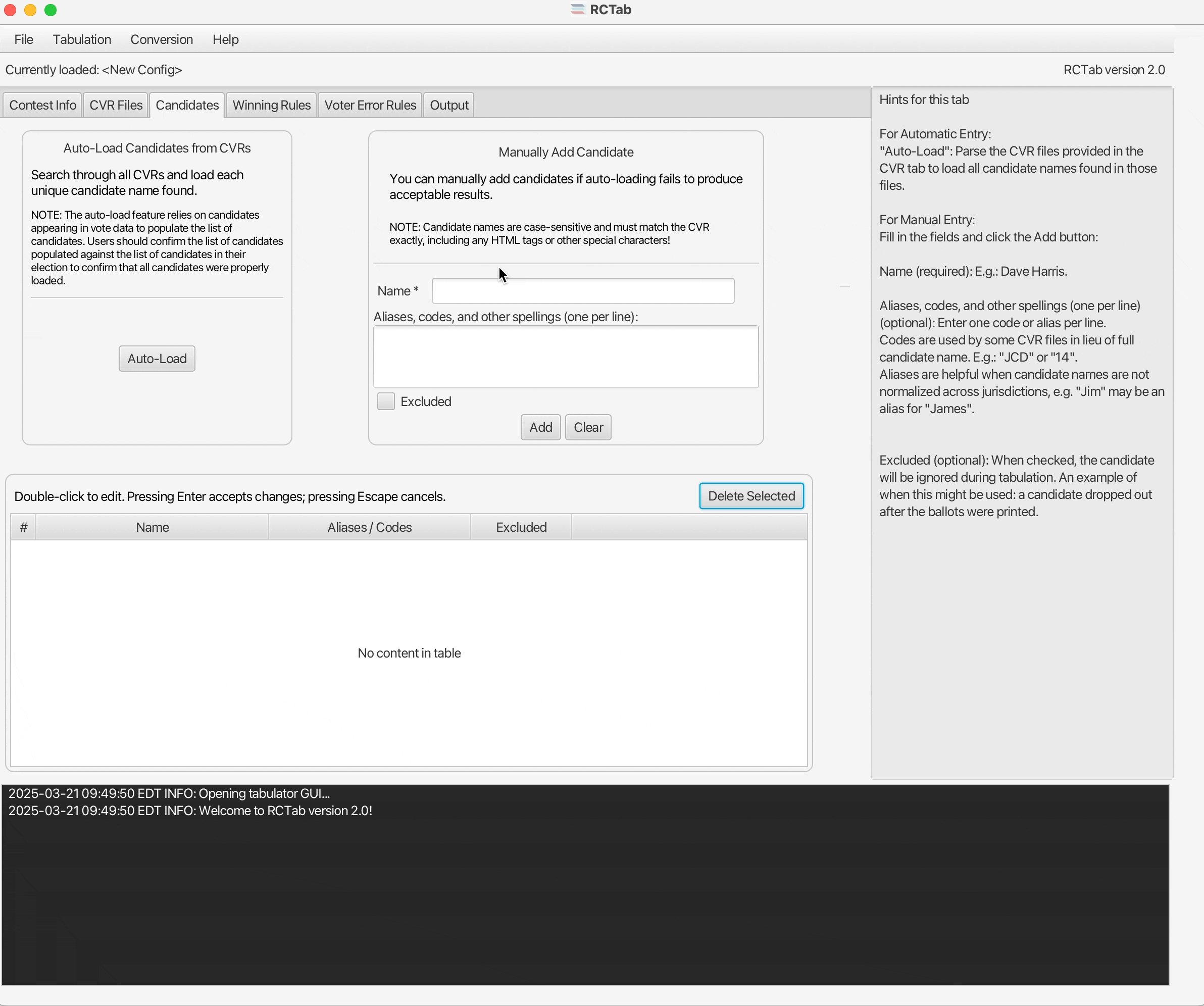The height and width of the screenshot is (1006, 1204).
Task: Click the Delete Selected button
Action: (751, 496)
